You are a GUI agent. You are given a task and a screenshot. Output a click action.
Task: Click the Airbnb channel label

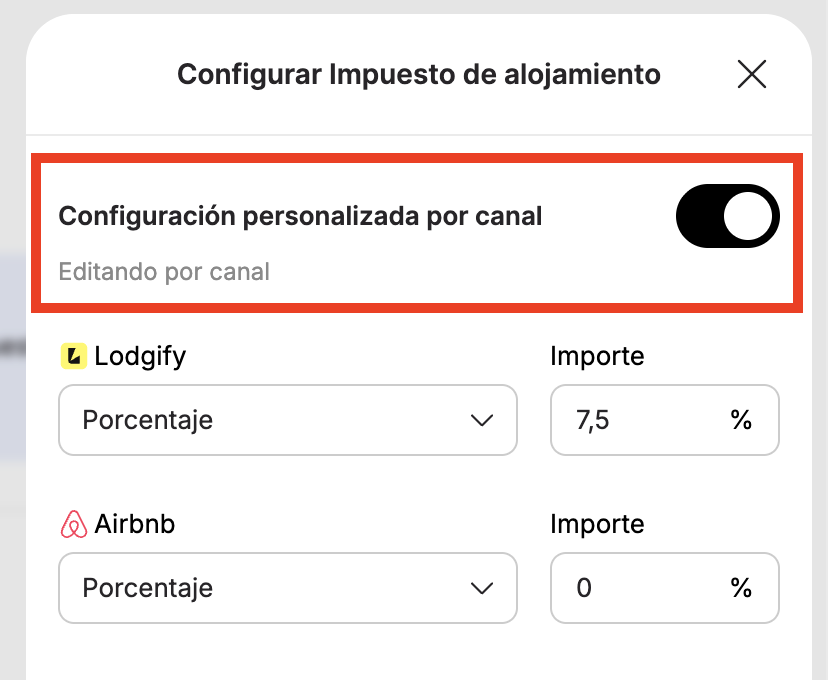click(135, 524)
